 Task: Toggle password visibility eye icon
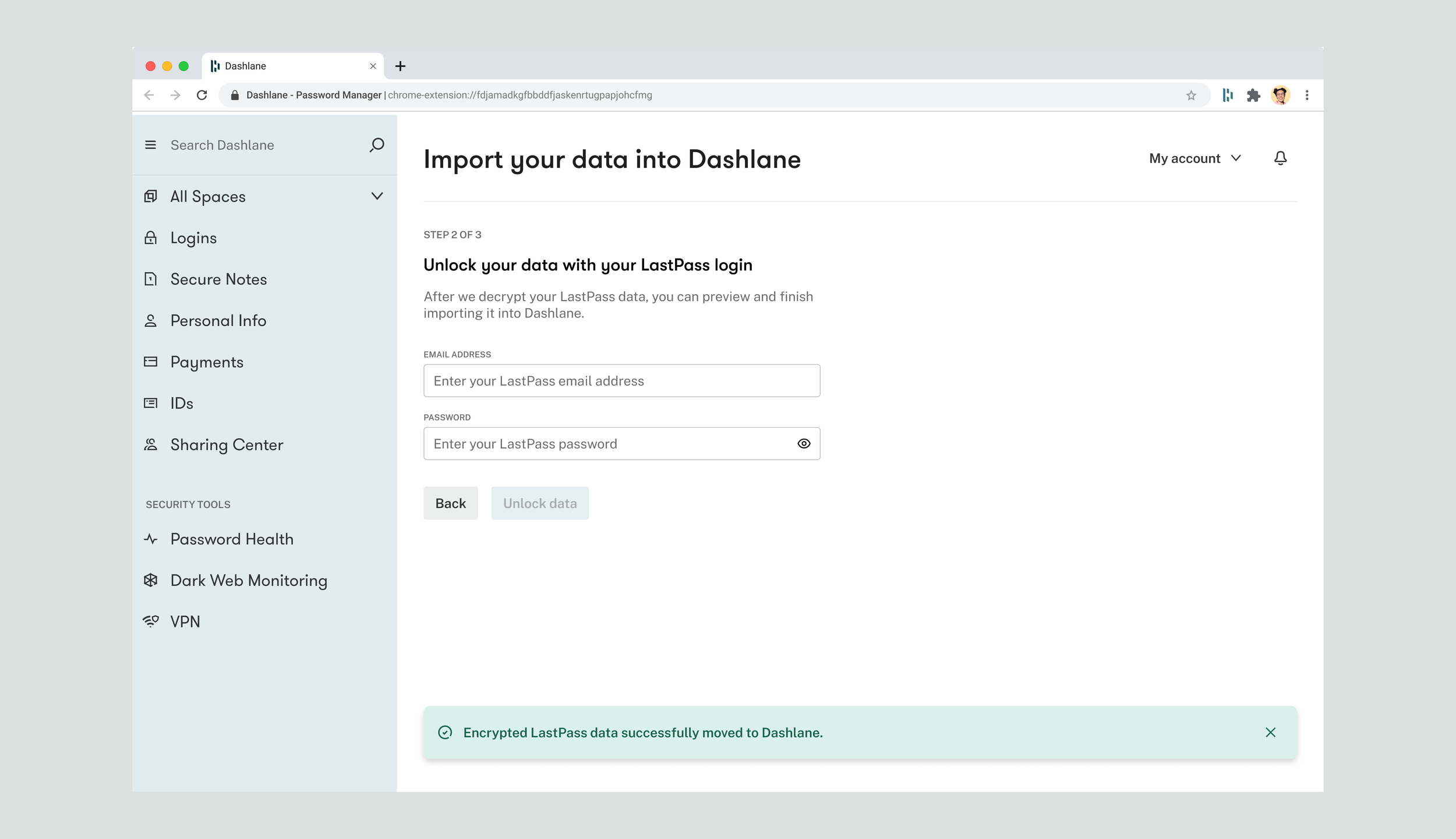coord(804,444)
